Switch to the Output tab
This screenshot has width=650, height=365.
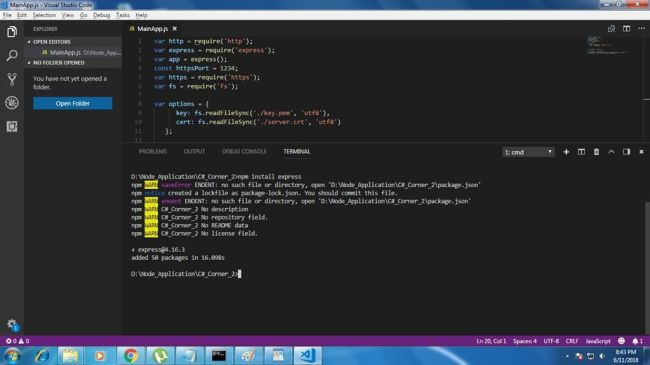(x=194, y=151)
